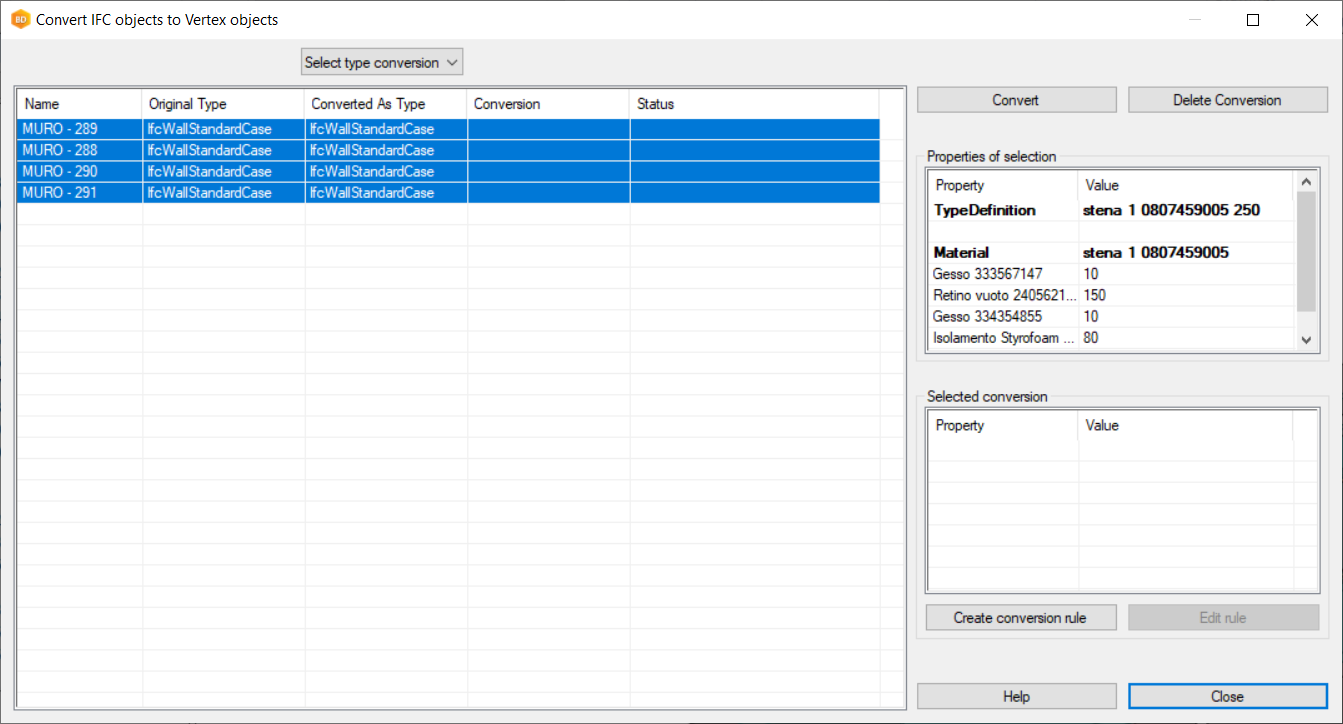Click Create conversion rule button
Screen dimensions: 1343x724
coord(1019,618)
